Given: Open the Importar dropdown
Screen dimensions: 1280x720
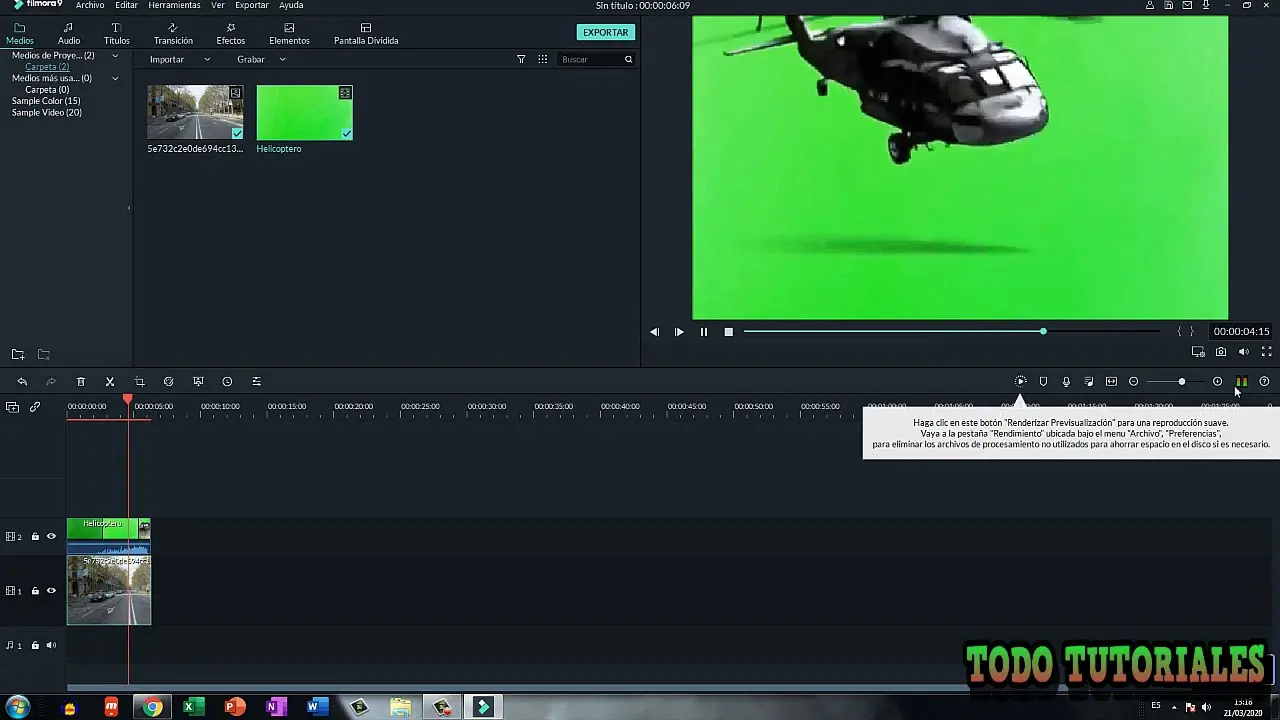Looking at the screenshot, I should point(180,60).
